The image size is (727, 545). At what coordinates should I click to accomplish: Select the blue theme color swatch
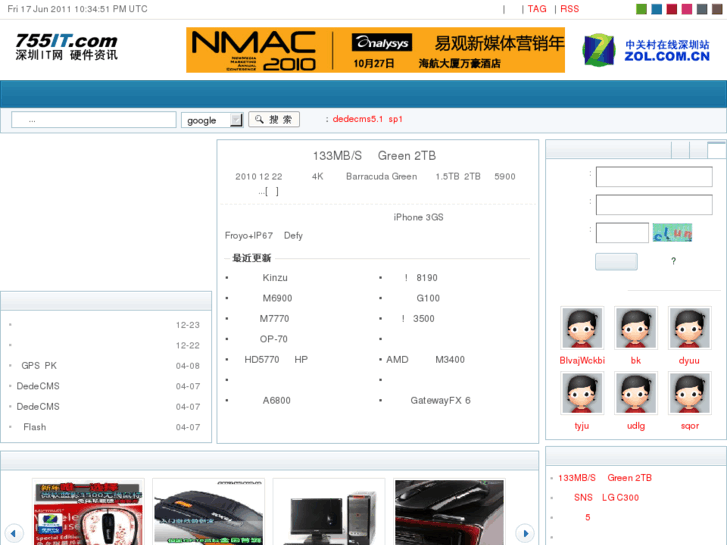click(x=656, y=9)
